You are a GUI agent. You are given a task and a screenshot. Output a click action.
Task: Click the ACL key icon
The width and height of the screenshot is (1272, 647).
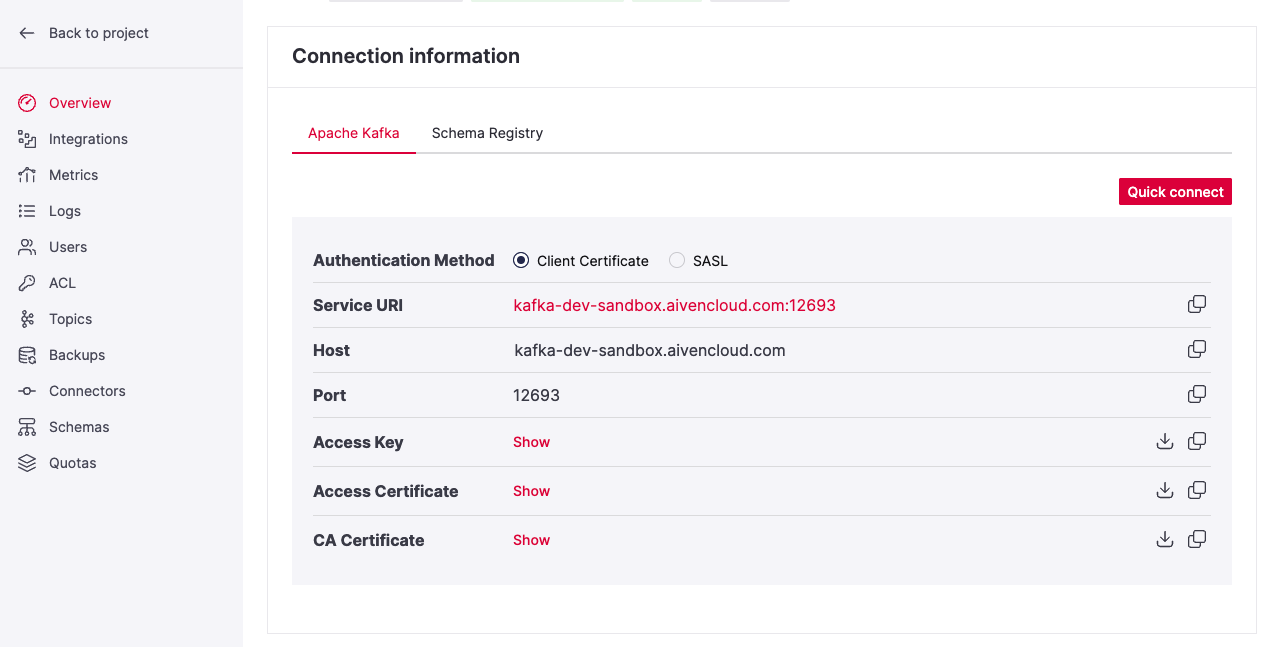[x=27, y=282]
